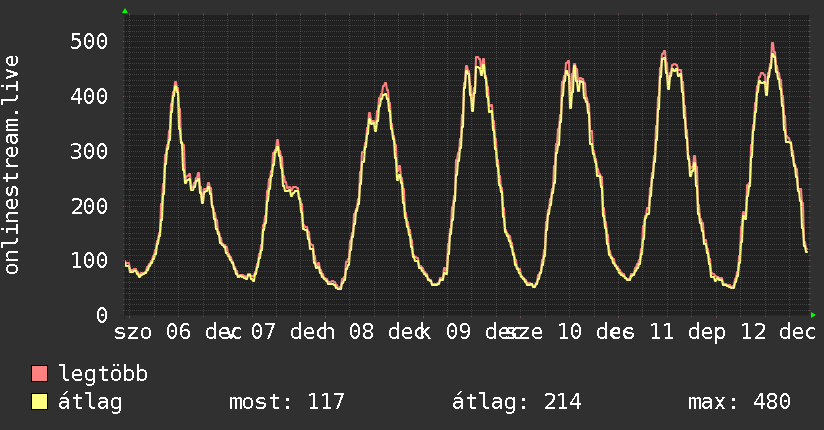This screenshot has height=430, width=824.
Task: Click the y-axis label 200
Action: (x=89, y=206)
